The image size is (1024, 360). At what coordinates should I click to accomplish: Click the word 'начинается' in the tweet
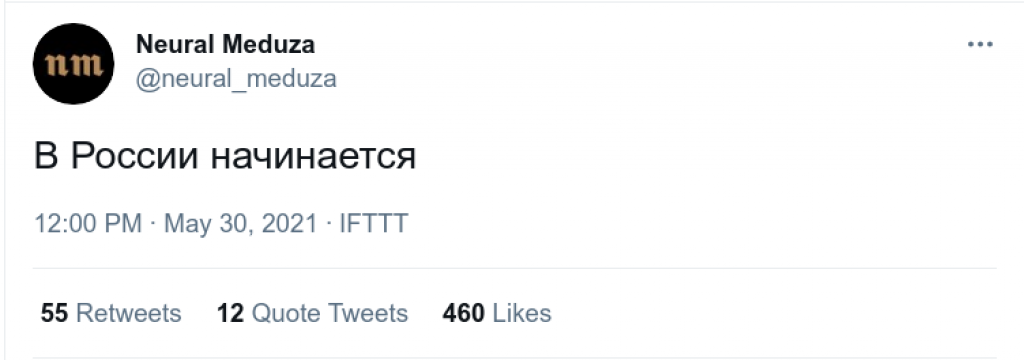coord(313,159)
